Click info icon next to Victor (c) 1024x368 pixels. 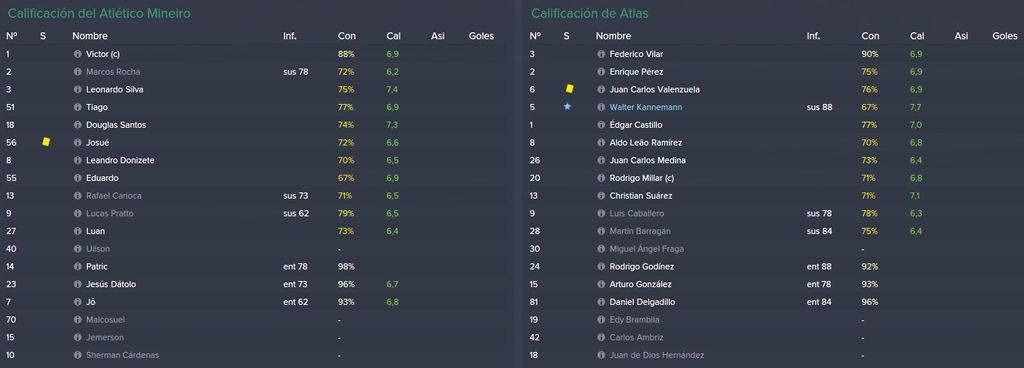[78, 54]
